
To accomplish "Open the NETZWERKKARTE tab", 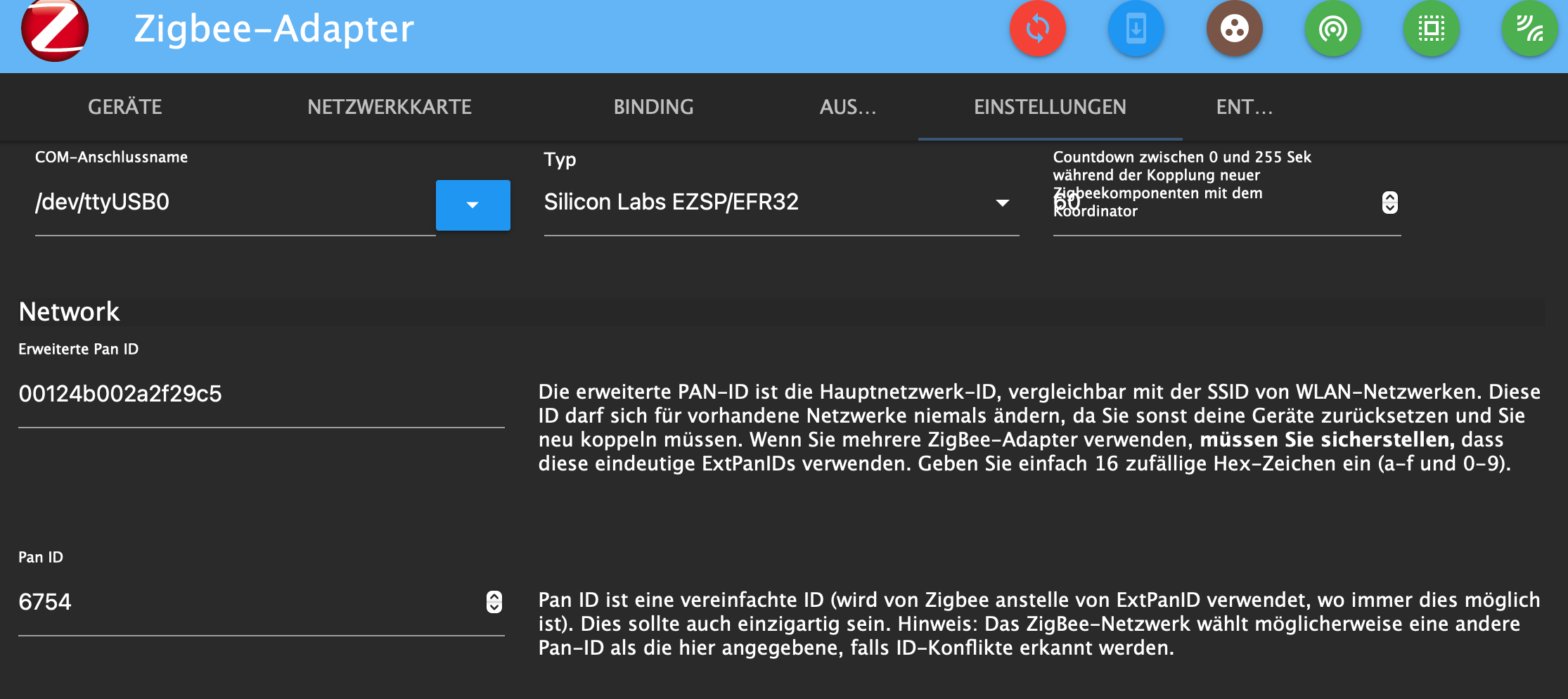I will tap(390, 107).
